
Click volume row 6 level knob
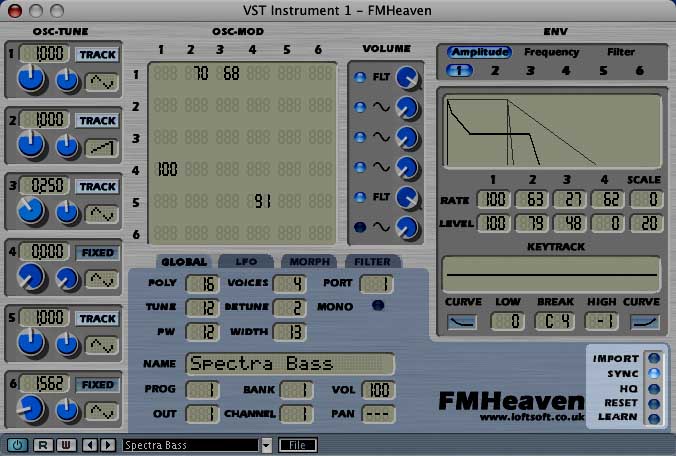(407, 228)
